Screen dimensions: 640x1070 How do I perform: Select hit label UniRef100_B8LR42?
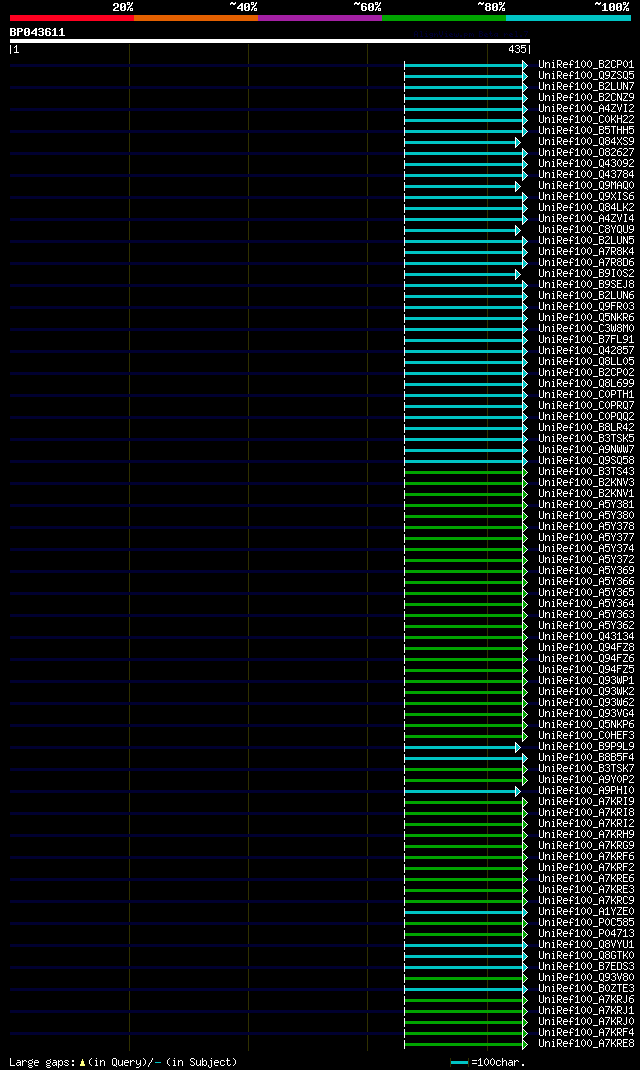click(x=586, y=427)
